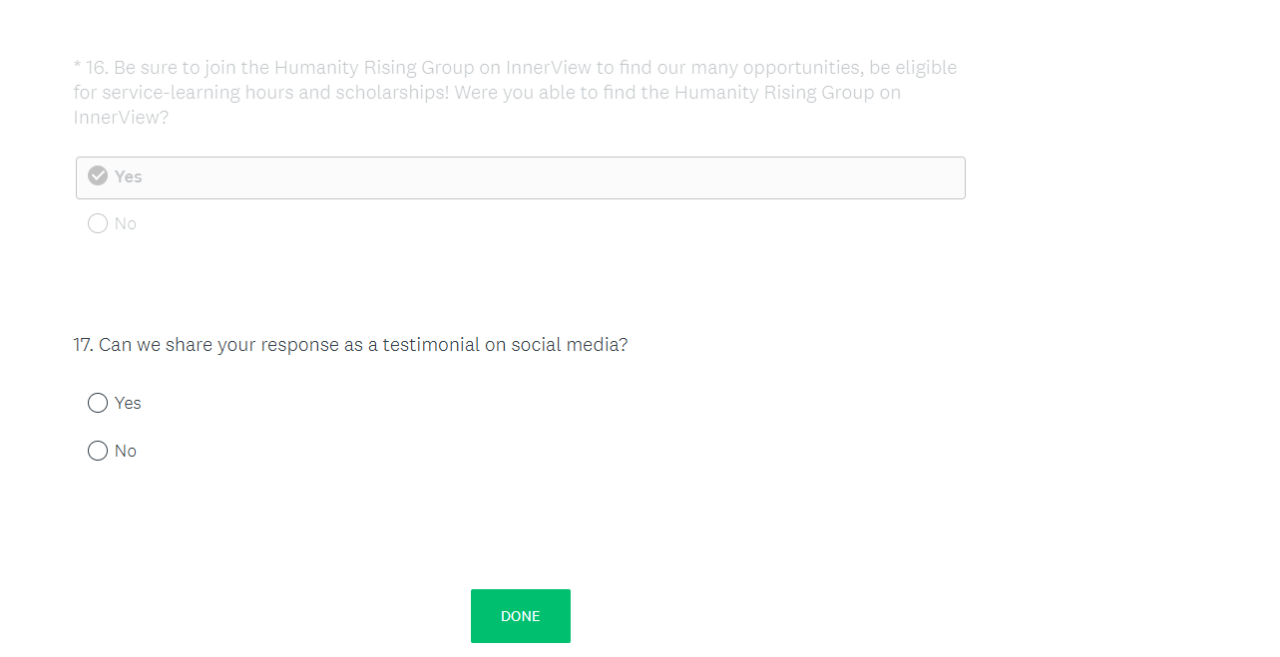The height and width of the screenshot is (657, 1280).
Task: Click the 'InnerView?' word ending question 16
Action: pos(121,117)
